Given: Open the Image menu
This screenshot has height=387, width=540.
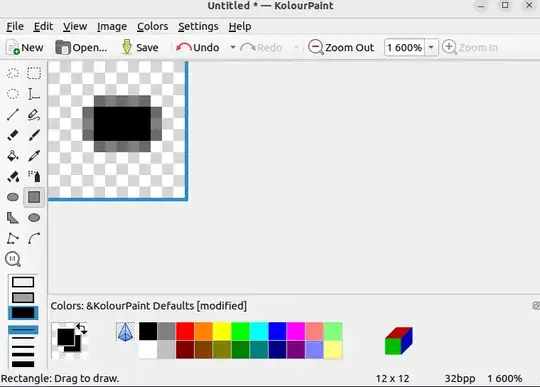Looking at the screenshot, I should coord(112,27).
